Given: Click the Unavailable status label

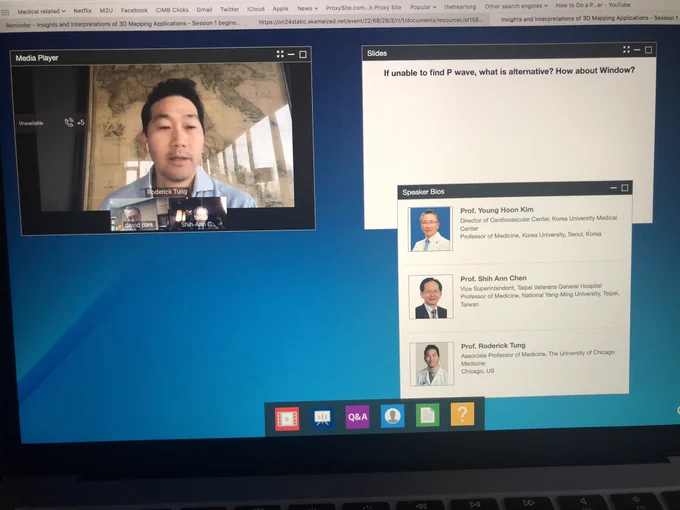Looking at the screenshot, I should coord(31,123).
